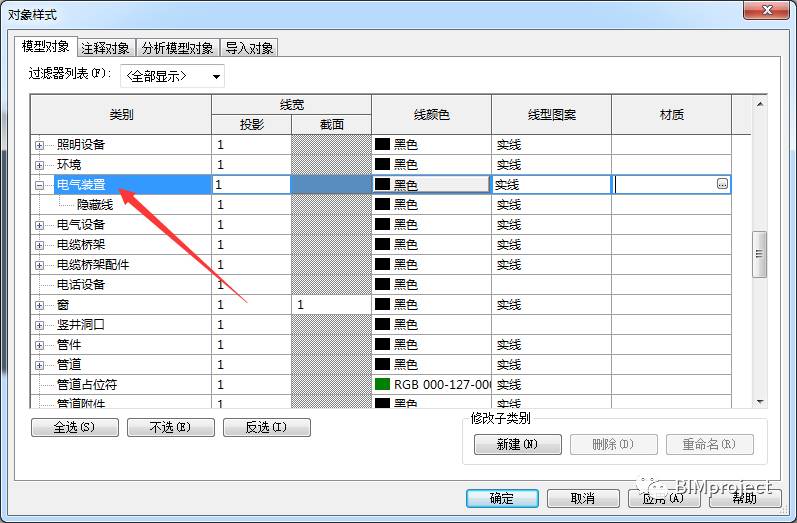Screen dimensions: 797x523
Task: Click the 材质 column header
Action: point(671,115)
